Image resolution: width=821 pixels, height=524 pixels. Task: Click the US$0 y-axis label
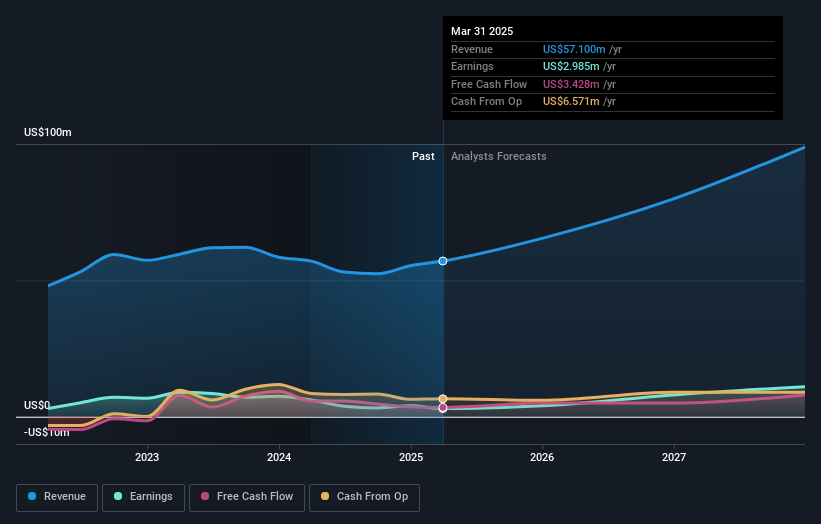tap(37, 406)
